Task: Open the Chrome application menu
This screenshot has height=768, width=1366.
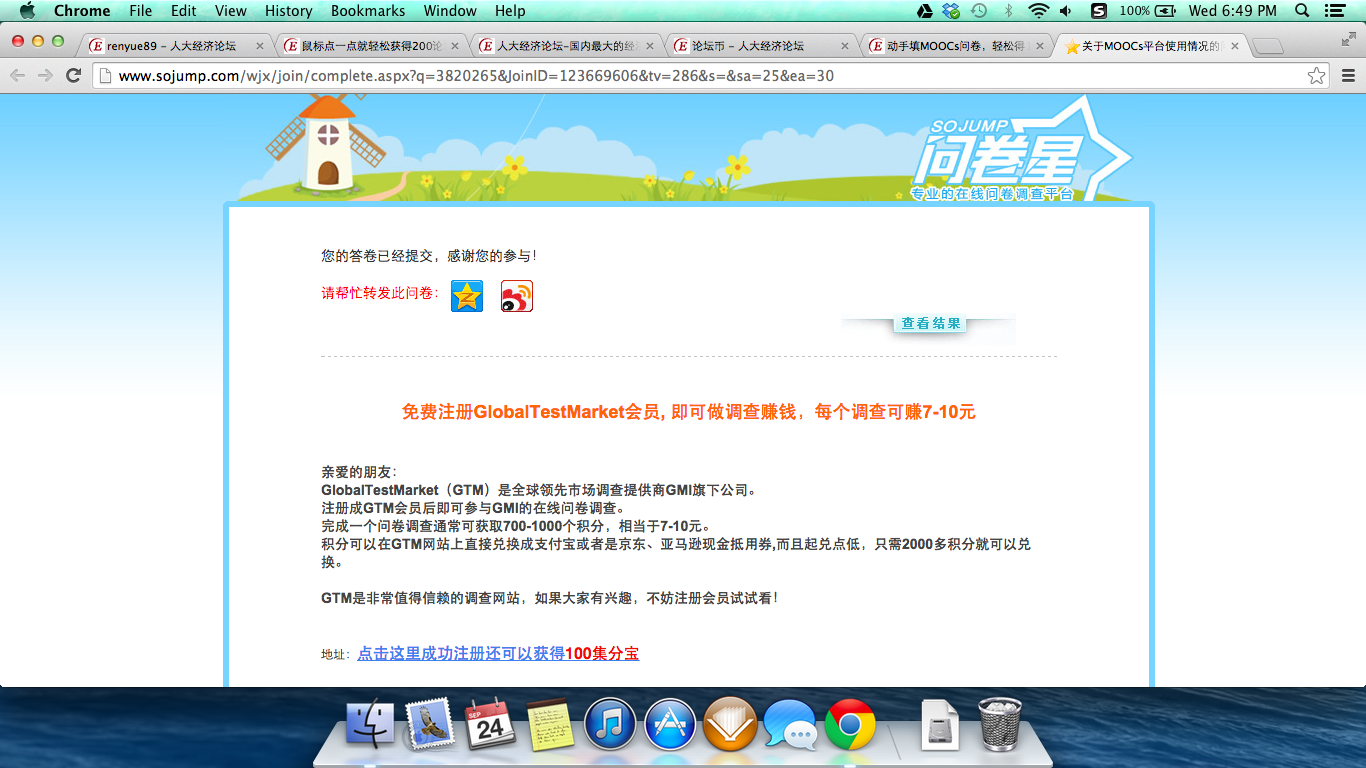Action: (82, 11)
